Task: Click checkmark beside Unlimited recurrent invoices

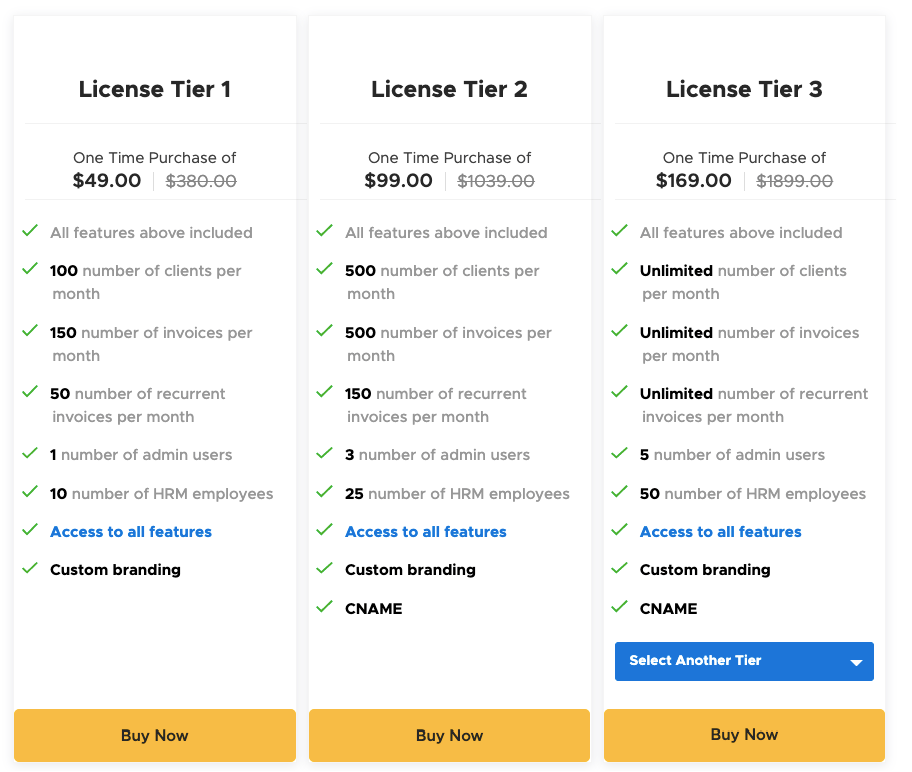Action: coord(619,392)
